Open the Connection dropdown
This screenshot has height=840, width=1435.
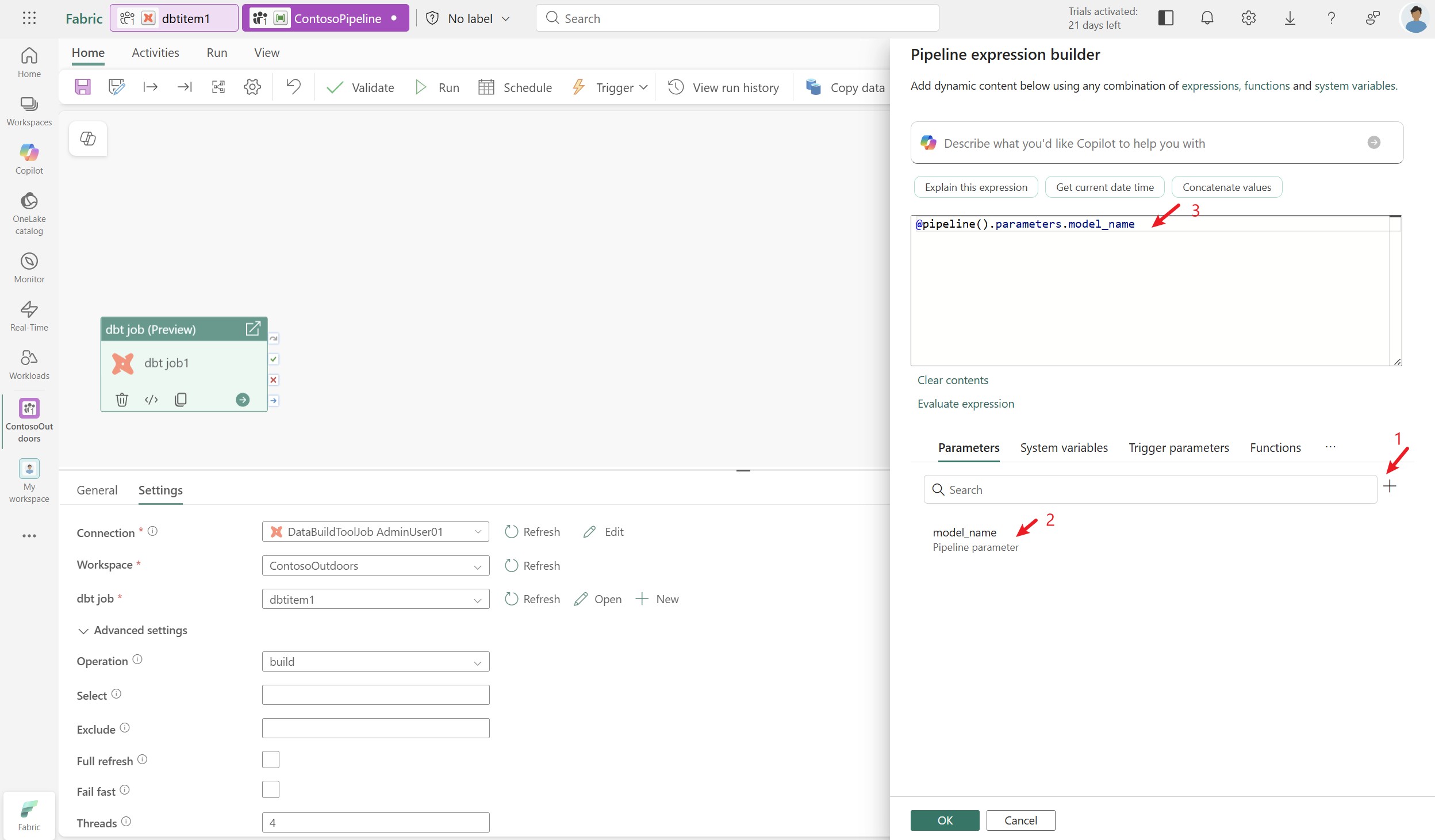(x=375, y=532)
